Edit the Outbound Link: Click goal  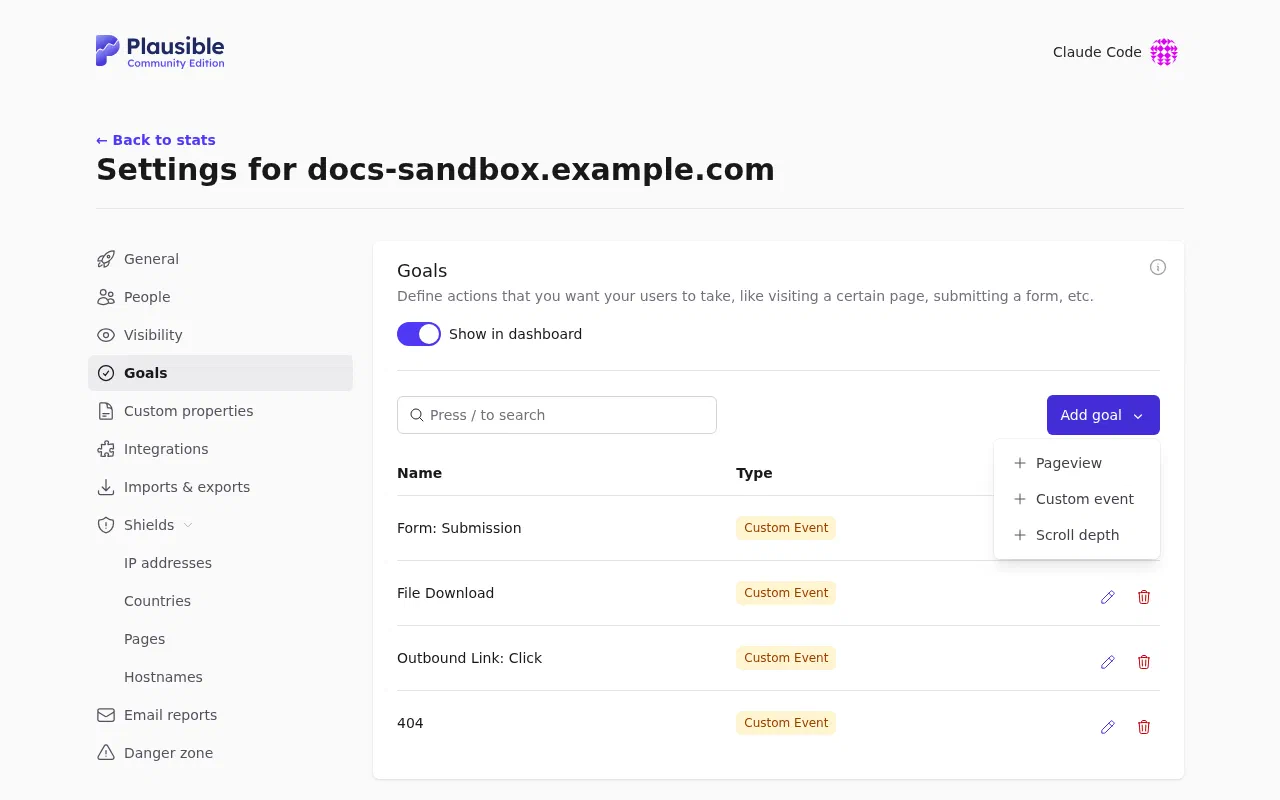[x=1108, y=662]
